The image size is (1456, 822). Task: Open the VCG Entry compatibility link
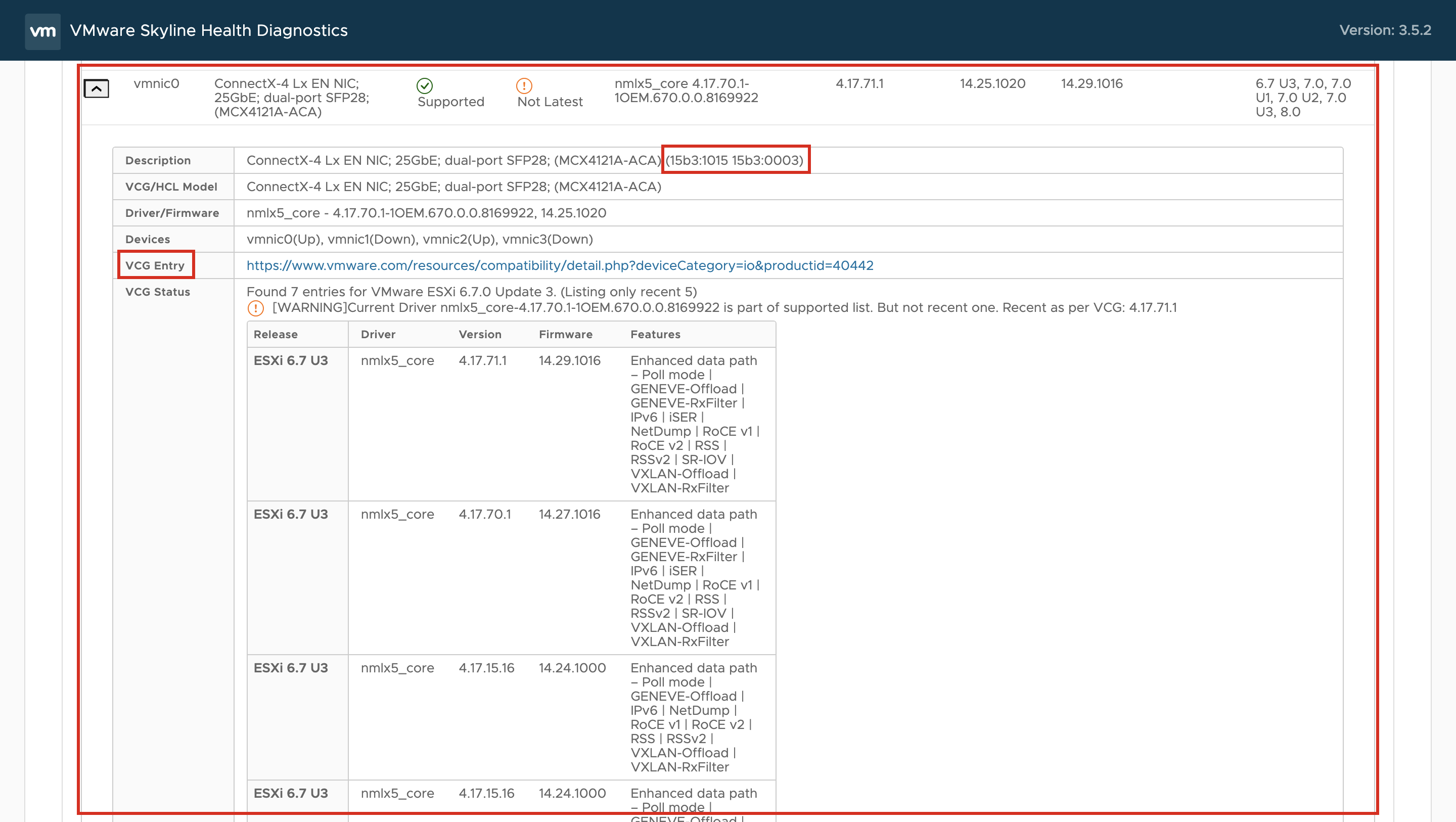pos(560,265)
